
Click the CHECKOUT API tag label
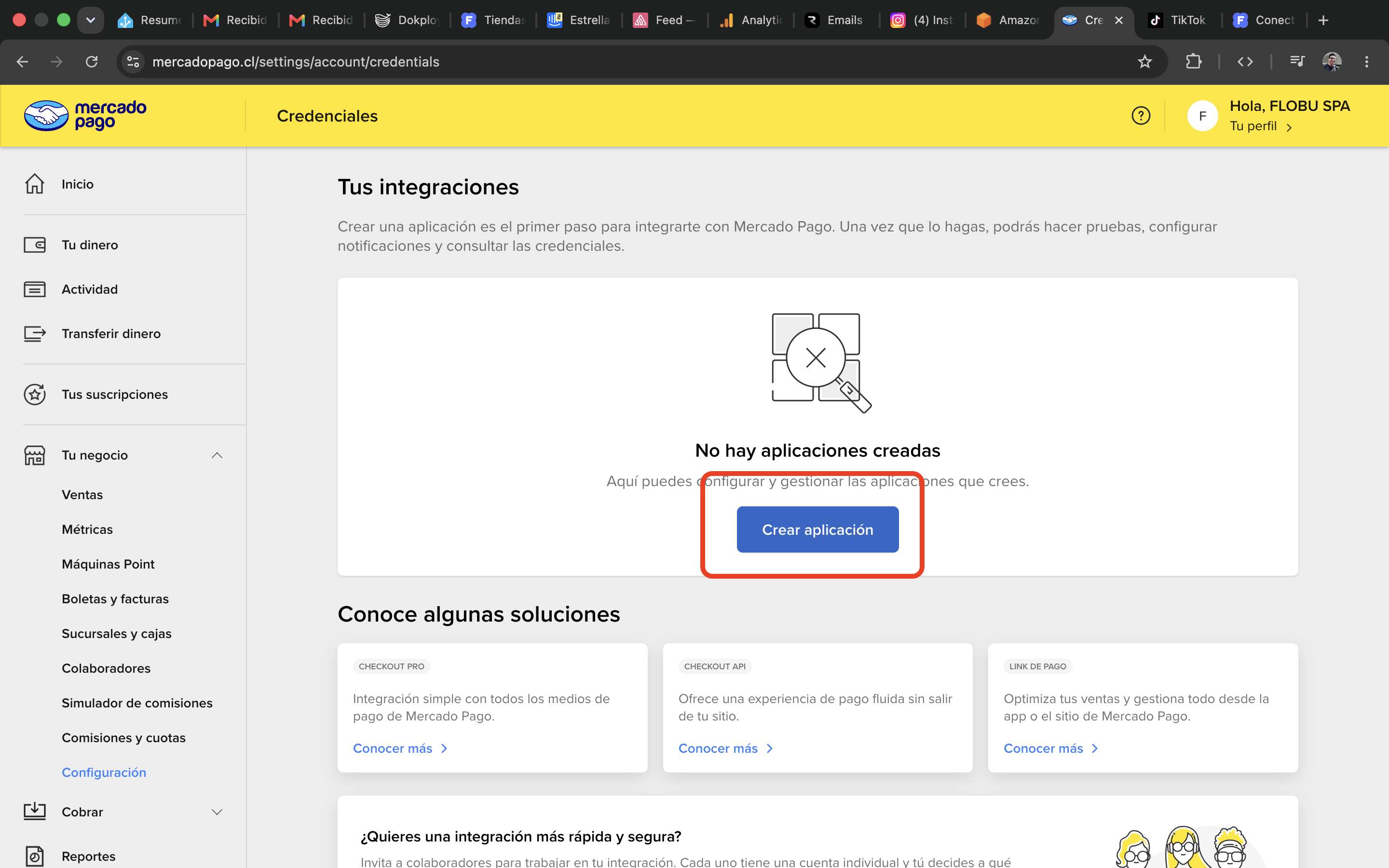coord(715,666)
